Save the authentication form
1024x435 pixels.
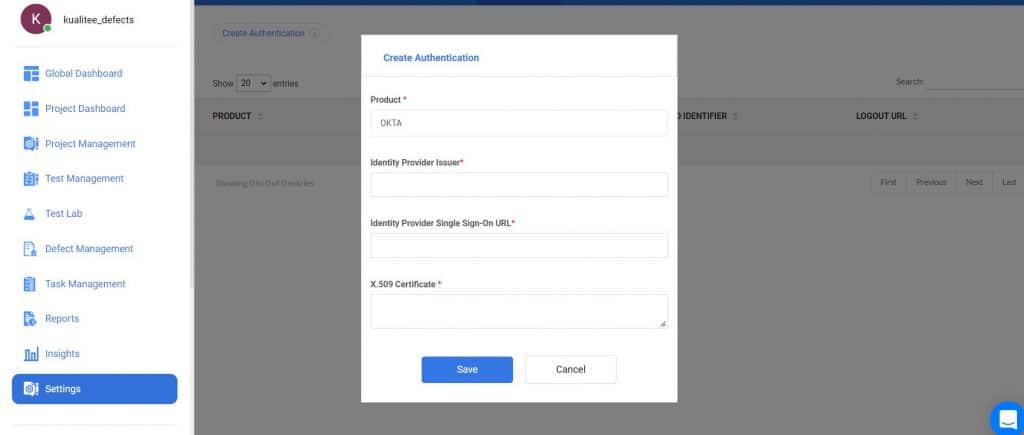467,370
